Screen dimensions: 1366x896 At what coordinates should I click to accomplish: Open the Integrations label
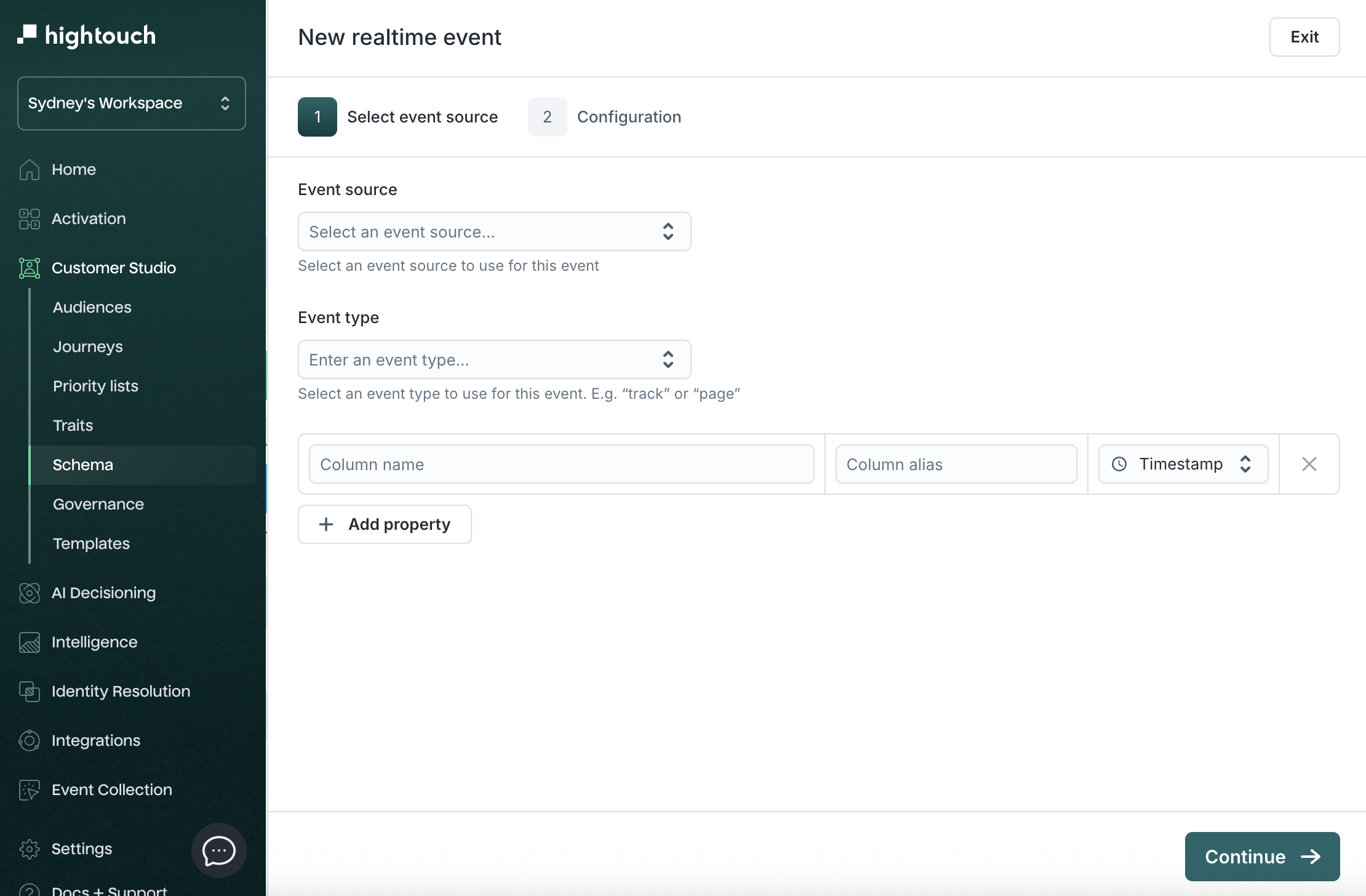coord(96,740)
